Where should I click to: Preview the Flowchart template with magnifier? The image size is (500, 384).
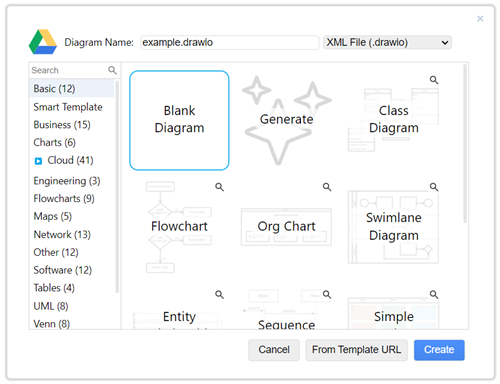219,187
